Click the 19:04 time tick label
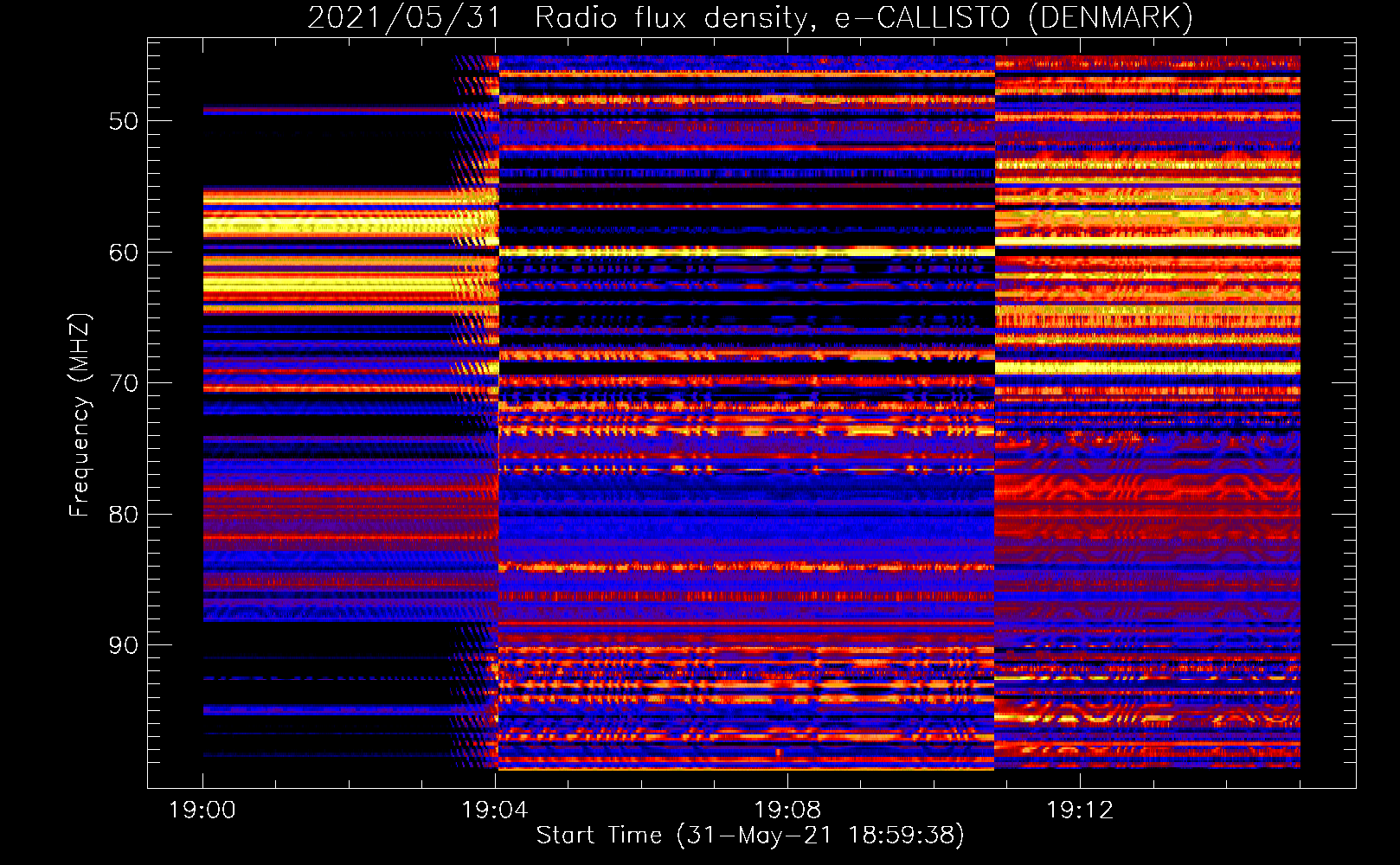Image resolution: width=1400 pixels, height=865 pixels. (x=495, y=811)
